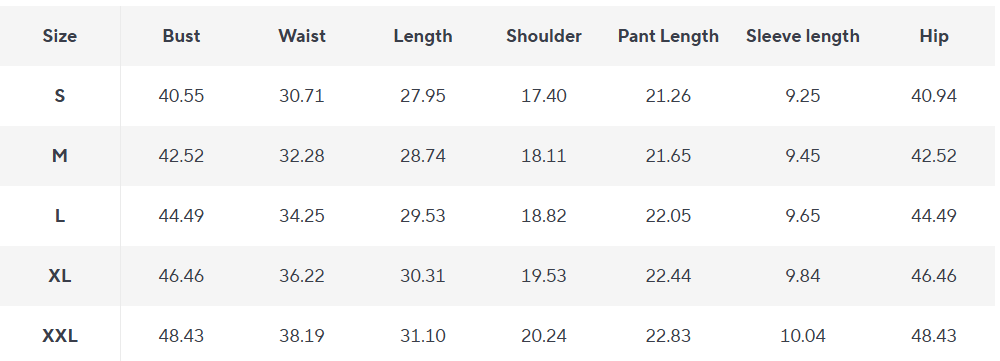Select the M size row label

59,156
